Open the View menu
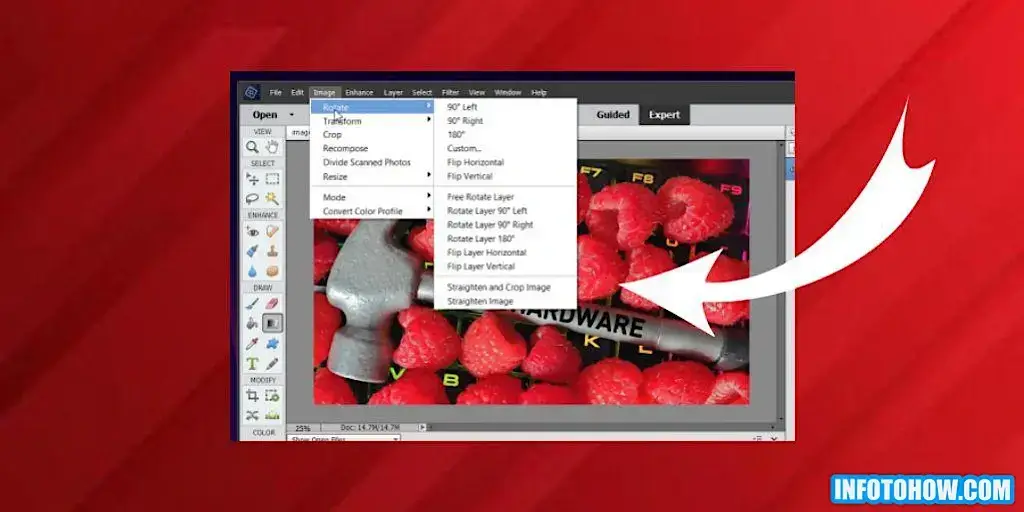 477,93
